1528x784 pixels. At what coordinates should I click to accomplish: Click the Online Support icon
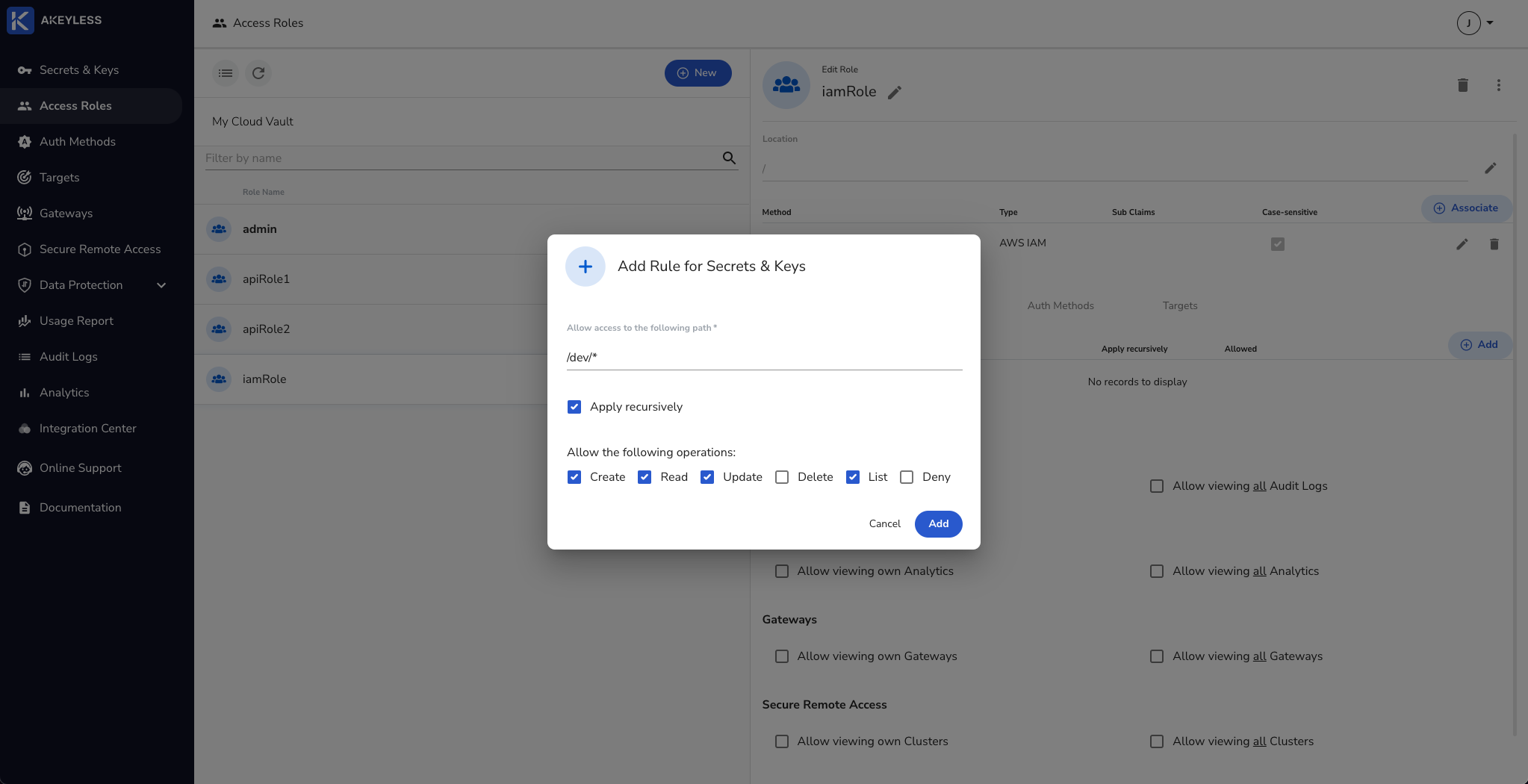tap(25, 468)
